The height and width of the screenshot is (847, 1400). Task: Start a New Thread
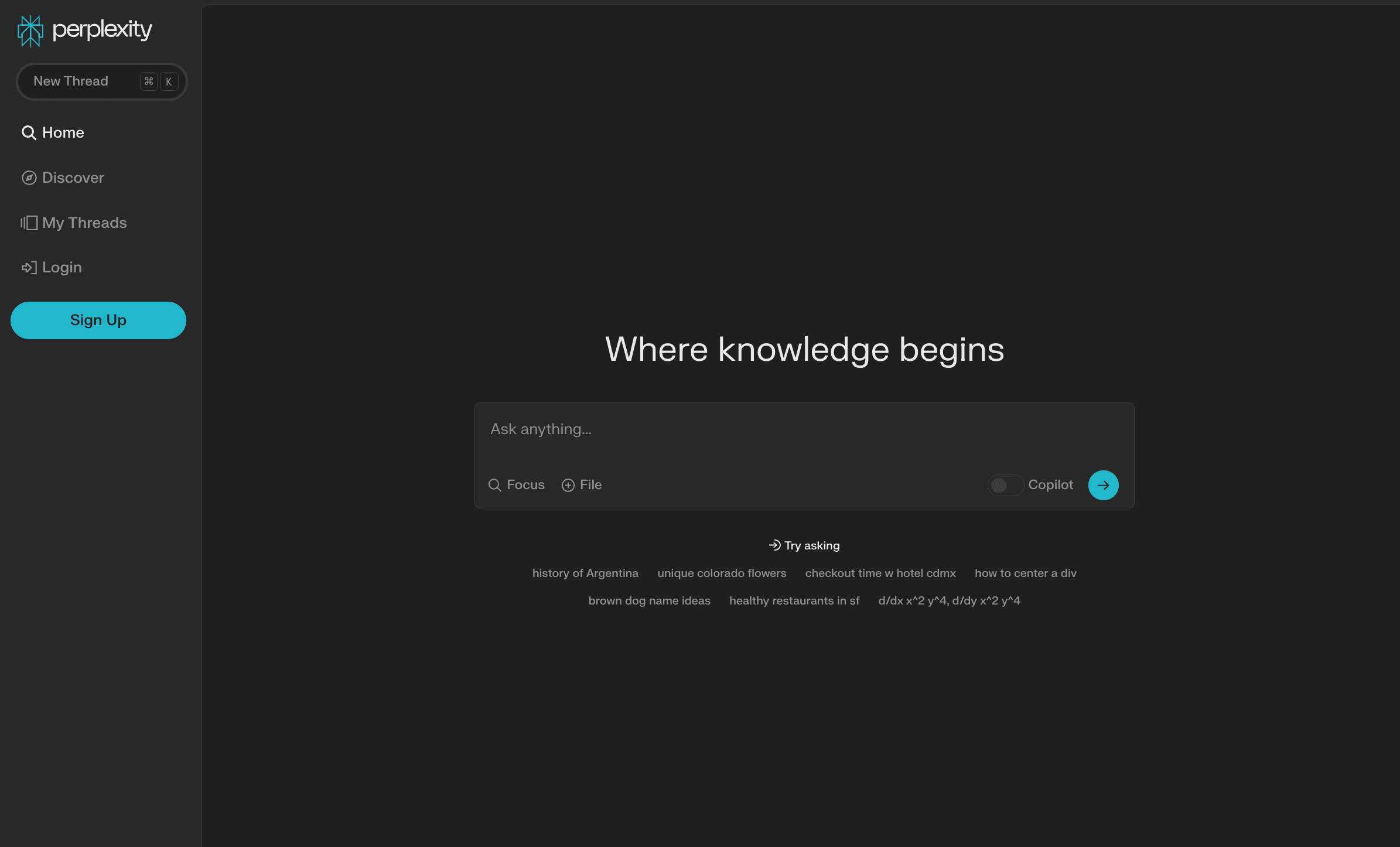tap(101, 81)
